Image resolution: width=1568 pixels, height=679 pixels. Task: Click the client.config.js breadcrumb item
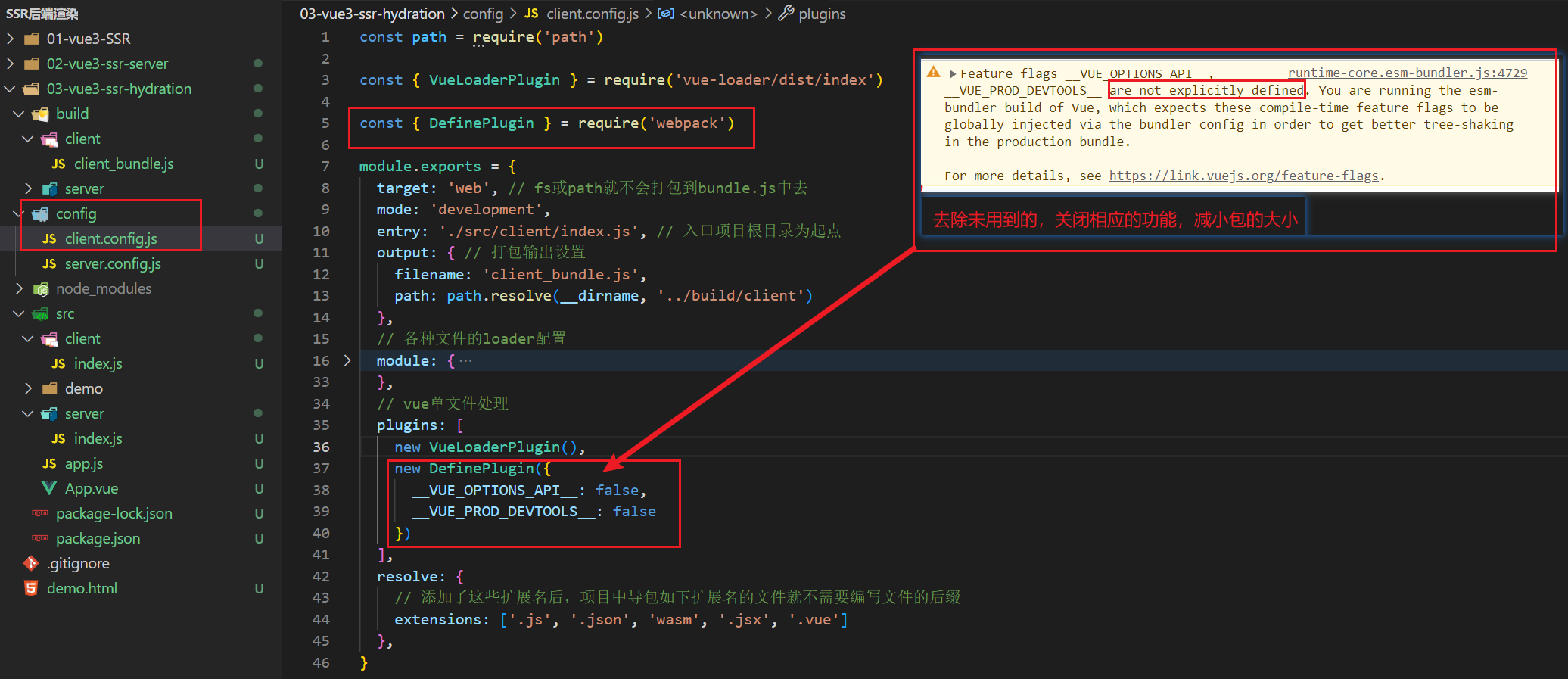(593, 14)
